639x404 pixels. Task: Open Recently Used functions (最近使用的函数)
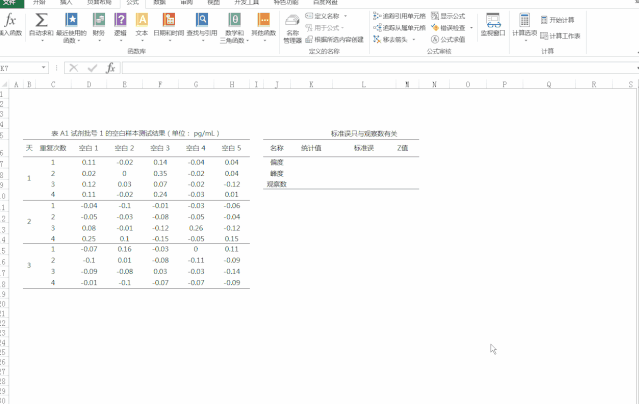coord(71,26)
